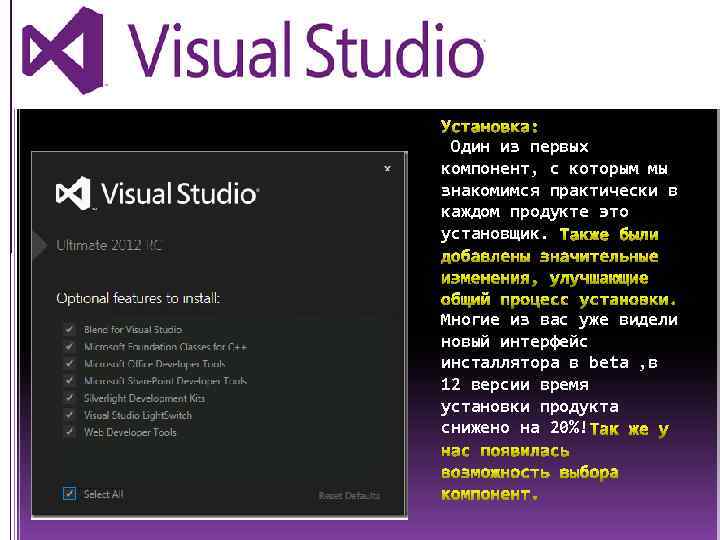Click the large purple Visual Studio logo icon
This screenshot has width=720, height=540.
63,51
